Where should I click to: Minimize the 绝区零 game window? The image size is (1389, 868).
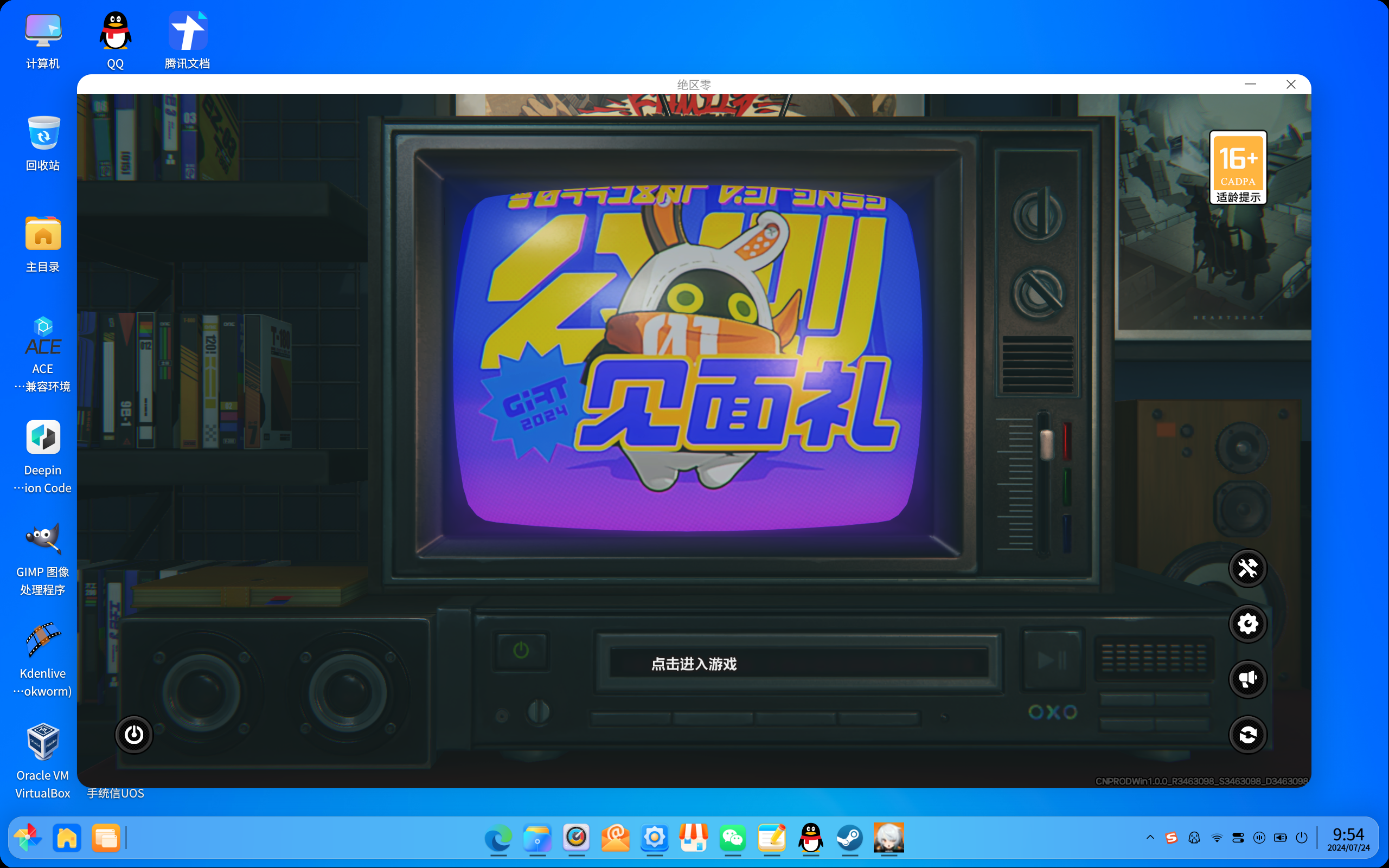pyautogui.click(x=1250, y=85)
